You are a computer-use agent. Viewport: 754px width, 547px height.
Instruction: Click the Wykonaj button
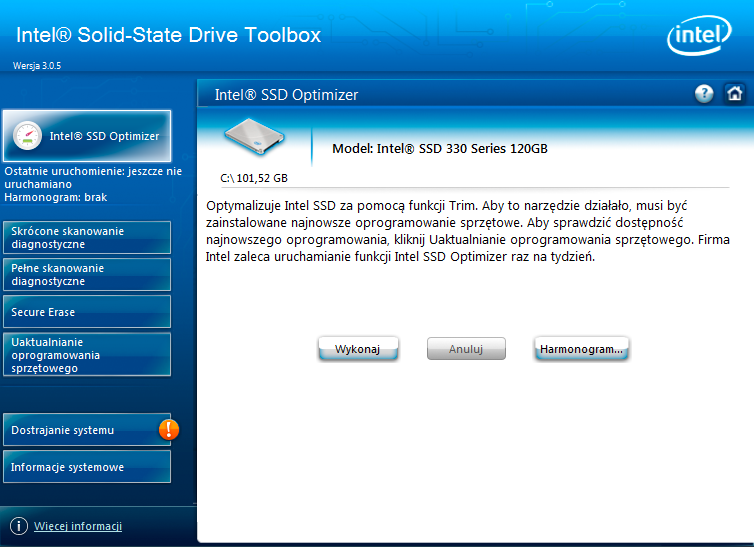coord(358,348)
